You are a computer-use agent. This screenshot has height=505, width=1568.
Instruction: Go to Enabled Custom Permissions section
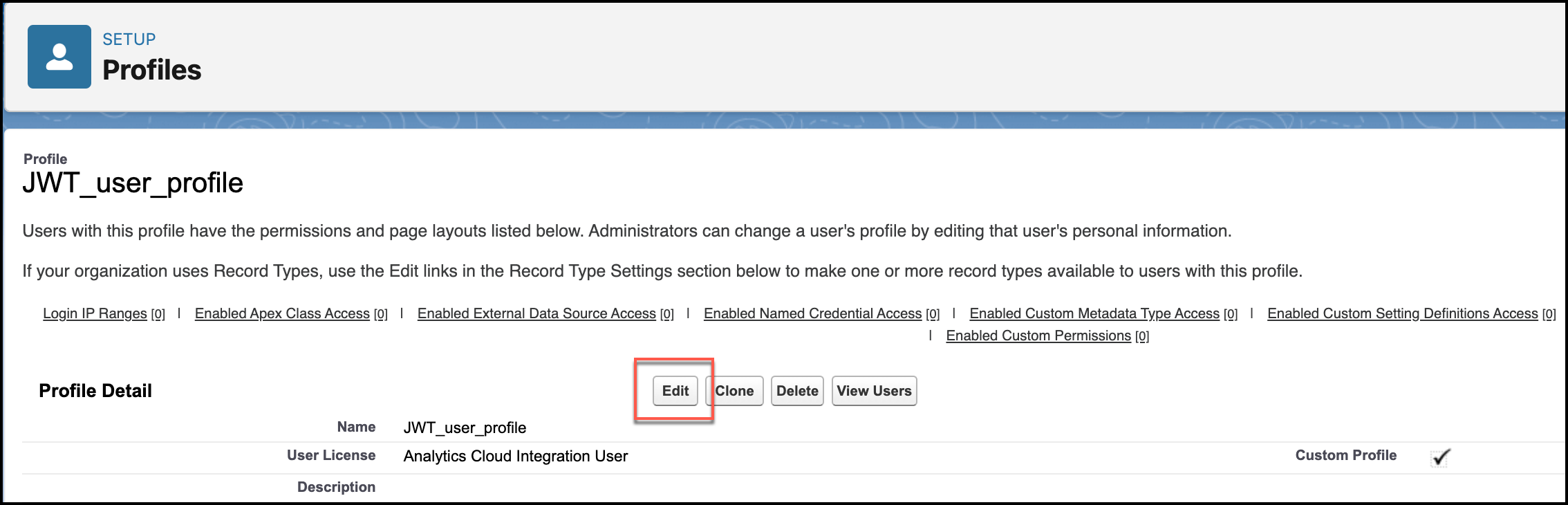click(x=1038, y=336)
